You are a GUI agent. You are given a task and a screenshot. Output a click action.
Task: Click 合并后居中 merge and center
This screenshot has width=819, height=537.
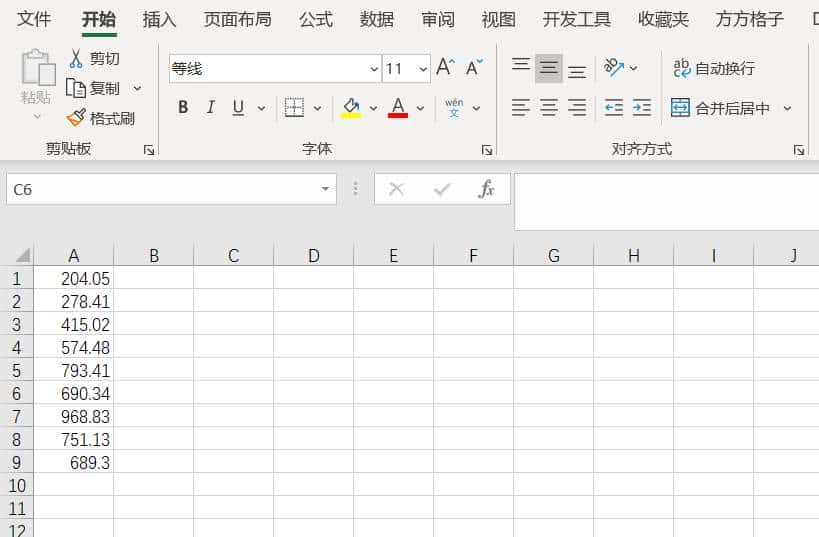click(x=720, y=108)
